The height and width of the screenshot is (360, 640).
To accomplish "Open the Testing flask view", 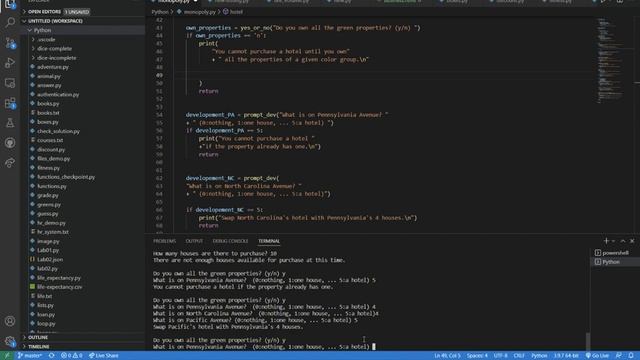I will pyautogui.click(x=10, y=123).
